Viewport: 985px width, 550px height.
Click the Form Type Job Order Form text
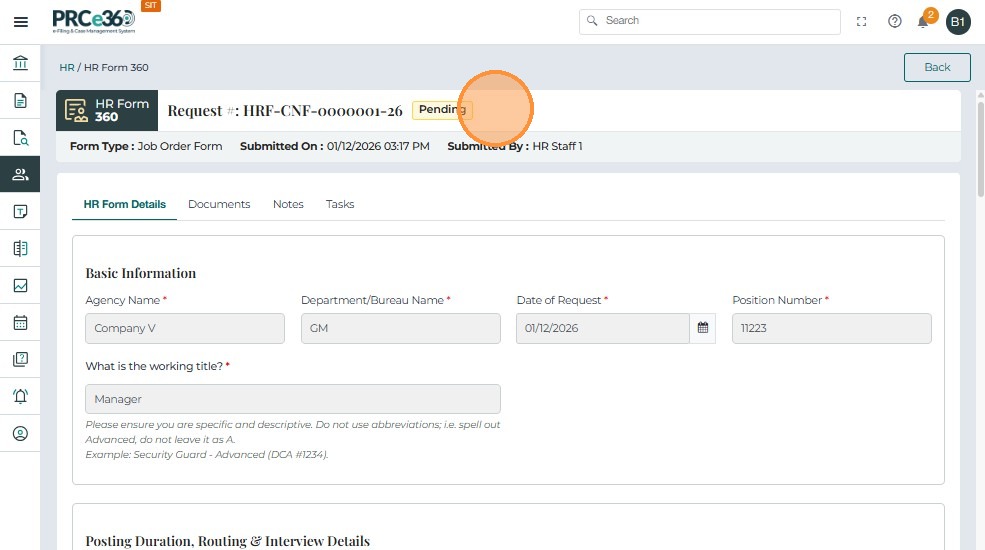point(146,146)
